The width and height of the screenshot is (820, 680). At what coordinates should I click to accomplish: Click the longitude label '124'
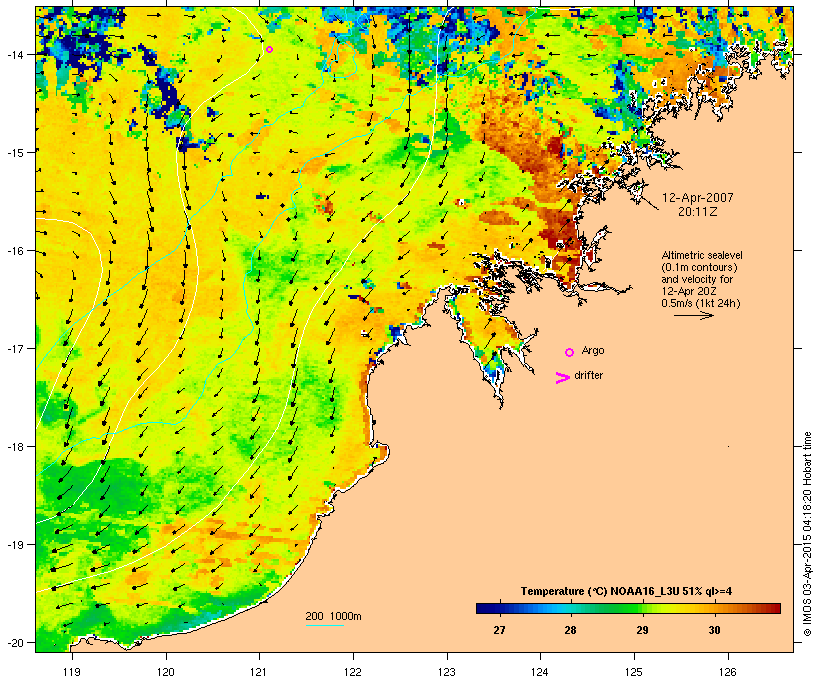click(x=540, y=672)
